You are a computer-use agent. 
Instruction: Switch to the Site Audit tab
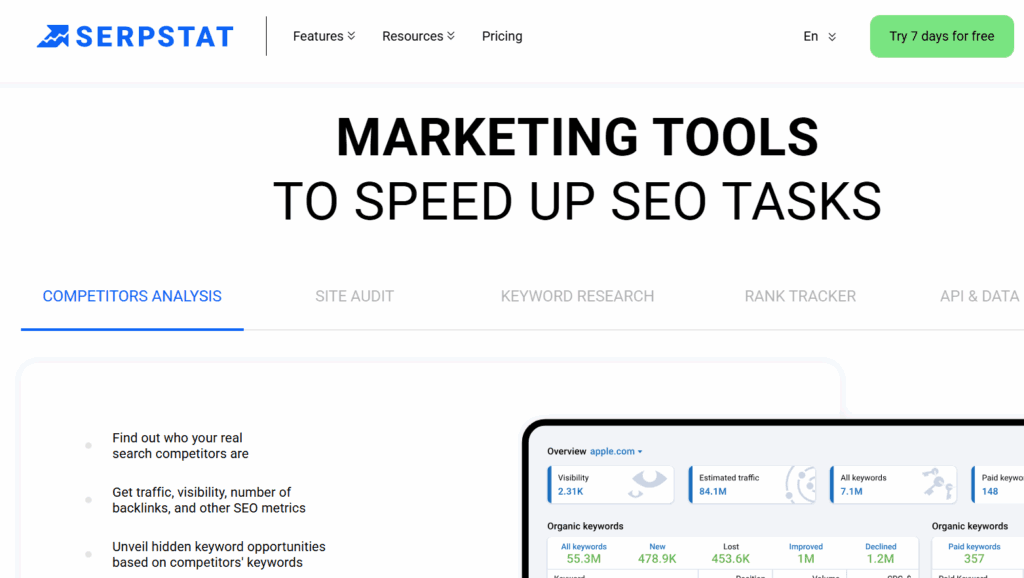click(x=354, y=296)
